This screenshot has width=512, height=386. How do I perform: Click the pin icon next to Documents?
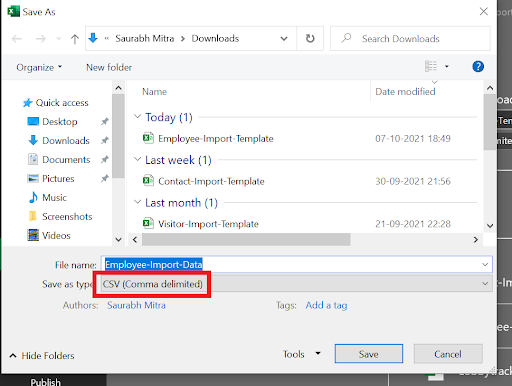tap(105, 160)
